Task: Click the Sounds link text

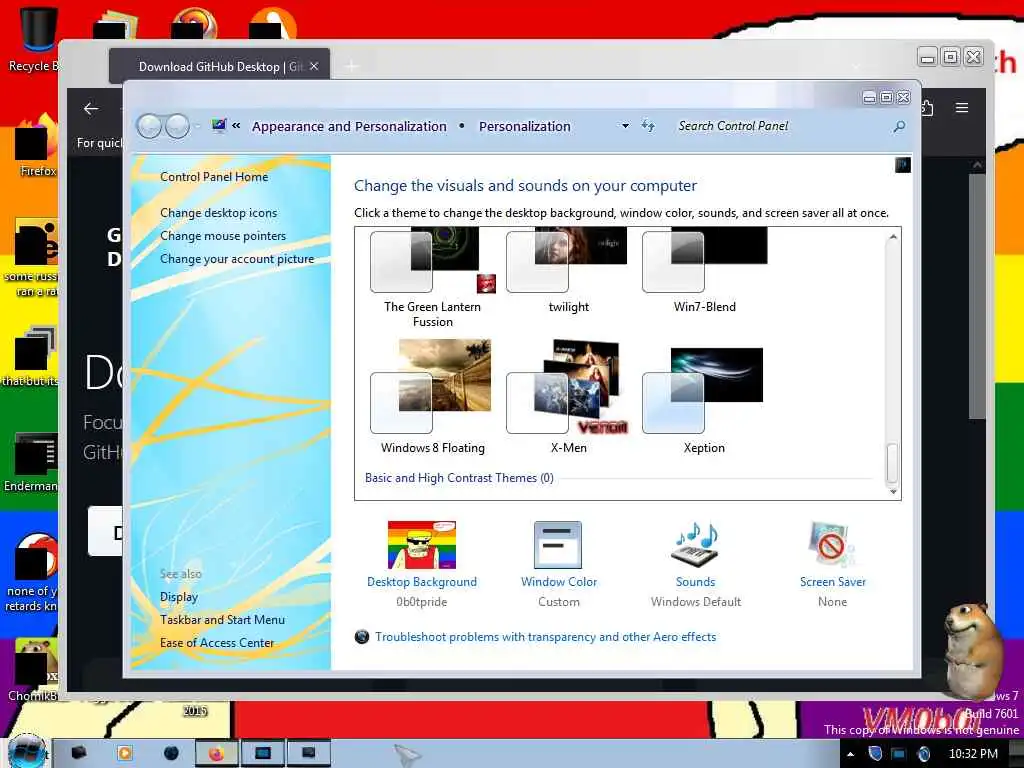Action: click(x=696, y=582)
